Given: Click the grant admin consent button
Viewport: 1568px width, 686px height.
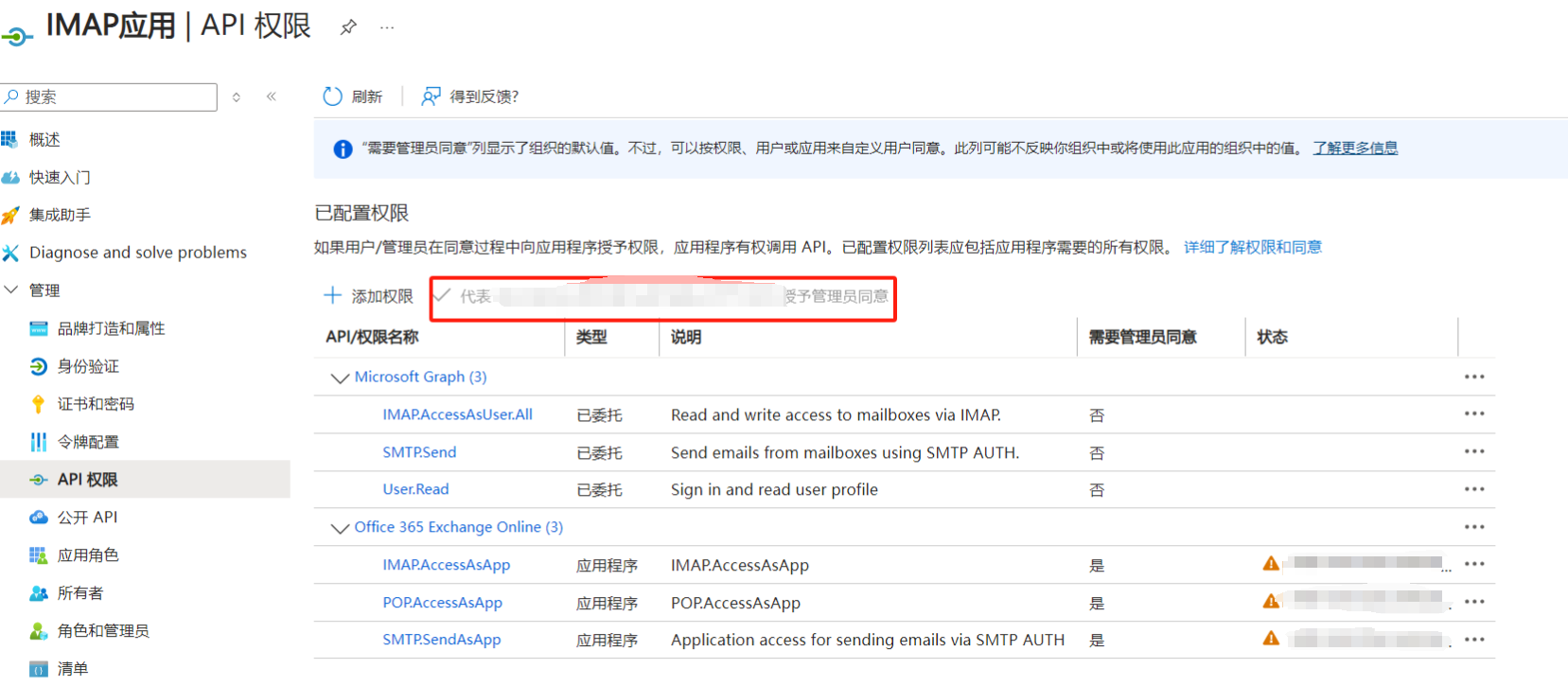Looking at the screenshot, I should pyautogui.click(x=662, y=297).
